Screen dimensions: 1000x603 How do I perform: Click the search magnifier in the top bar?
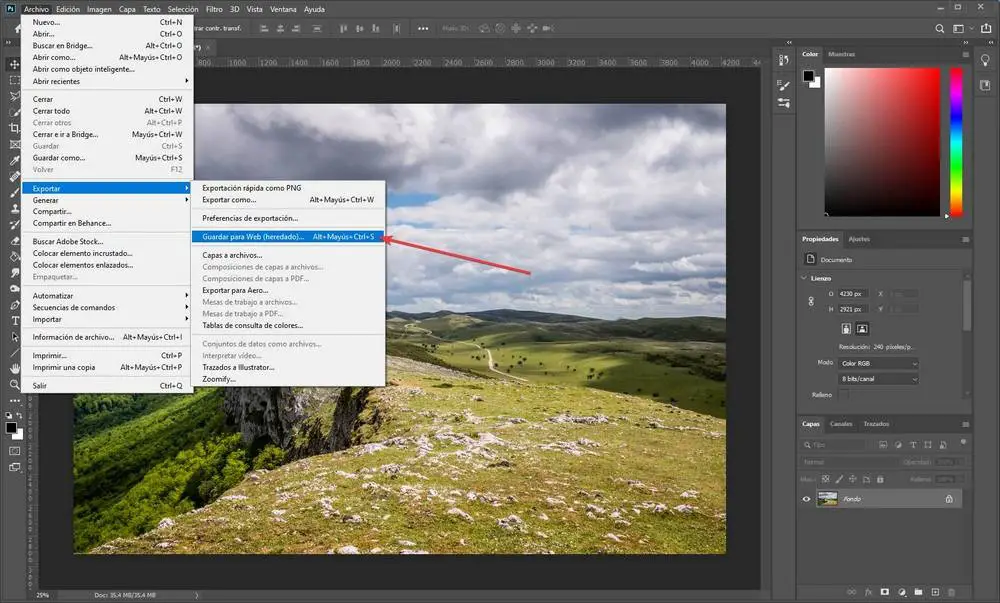(939, 29)
